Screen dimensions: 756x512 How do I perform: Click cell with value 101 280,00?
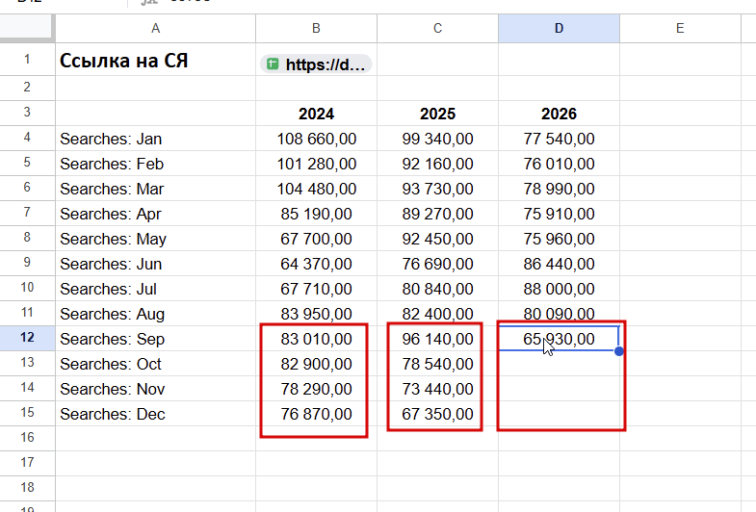point(316,163)
